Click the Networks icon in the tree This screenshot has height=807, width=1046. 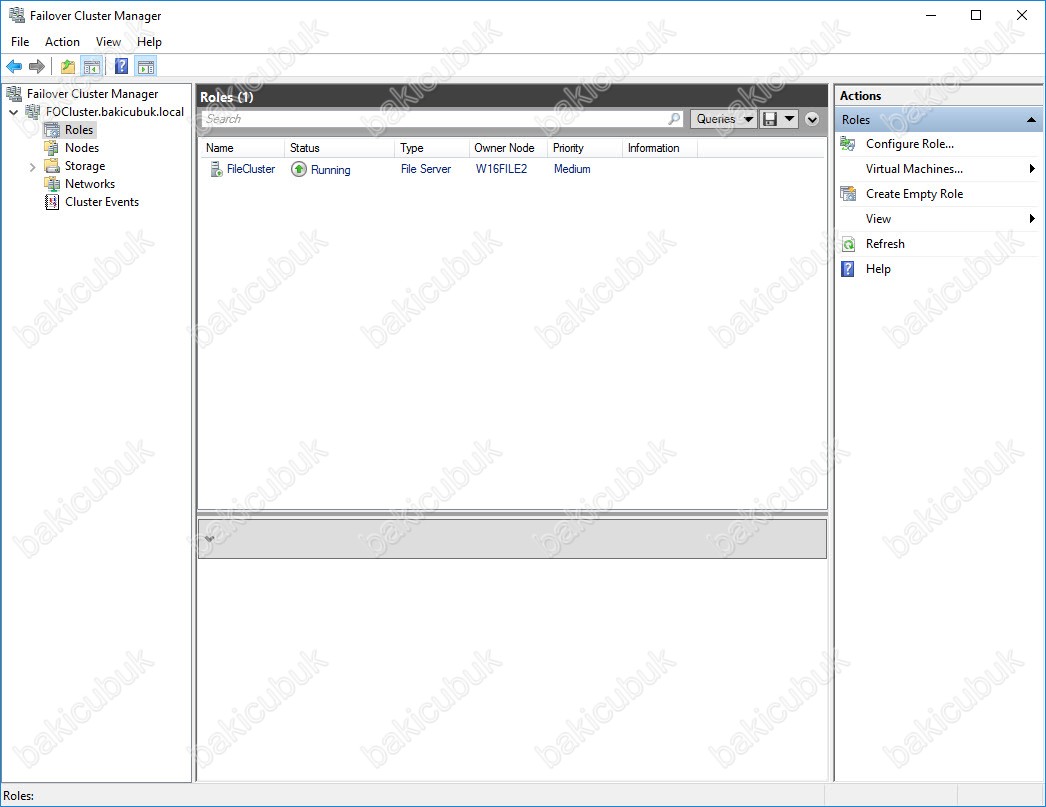[x=51, y=184]
